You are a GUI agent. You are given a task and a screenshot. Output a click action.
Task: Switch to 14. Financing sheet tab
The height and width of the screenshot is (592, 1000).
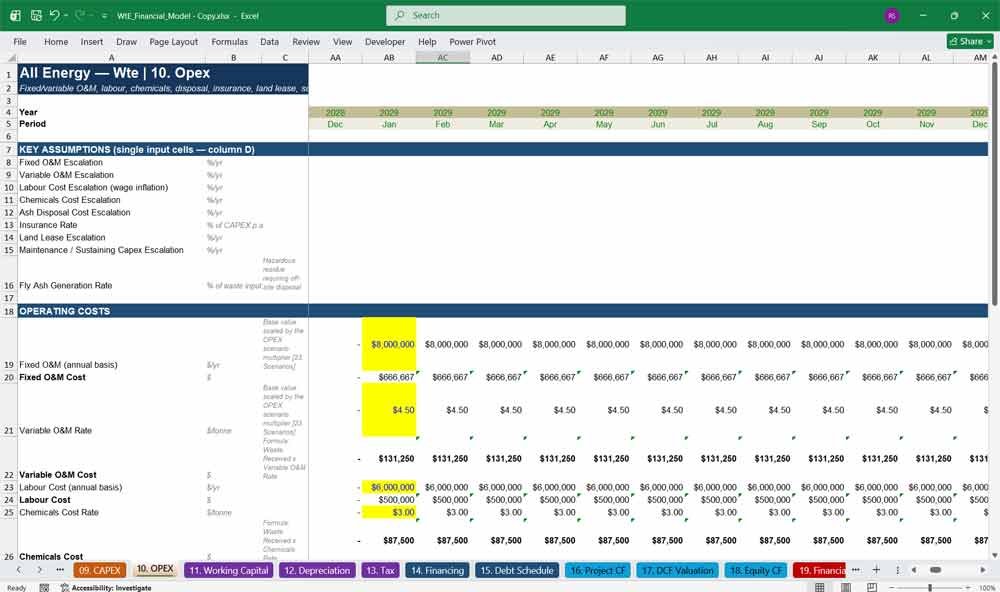[x=438, y=570]
